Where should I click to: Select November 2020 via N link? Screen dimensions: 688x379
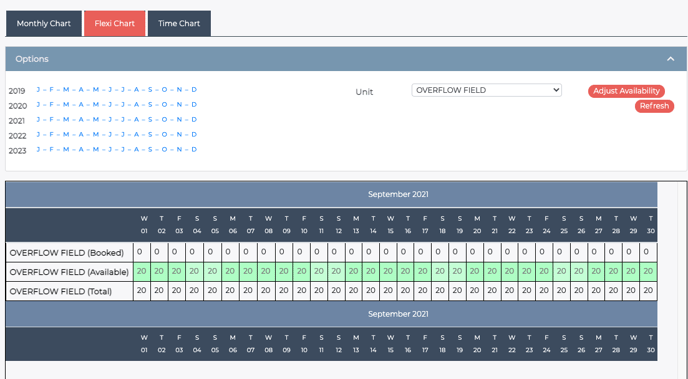(179, 104)
